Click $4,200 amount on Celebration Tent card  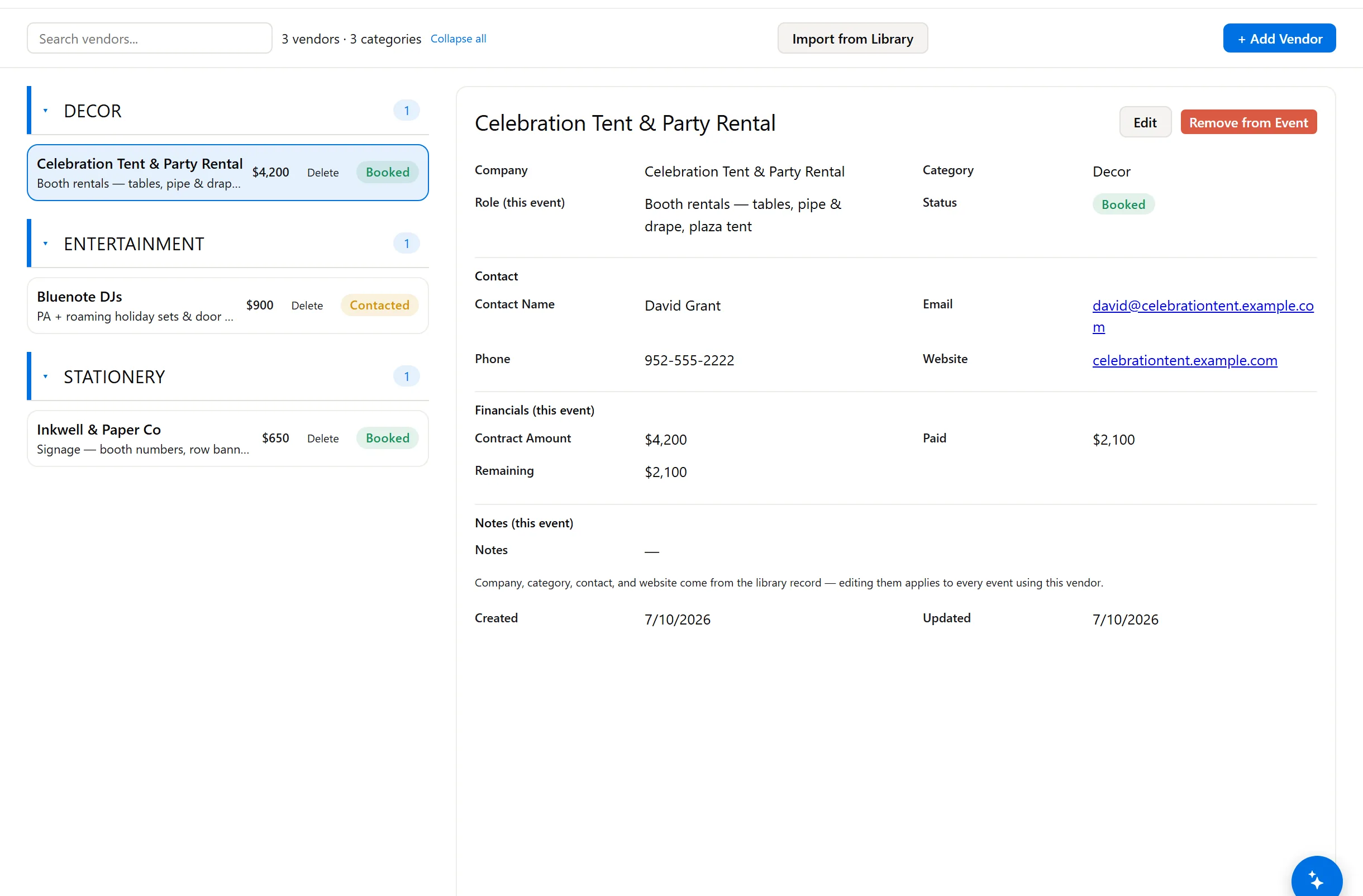coord(270,173)
